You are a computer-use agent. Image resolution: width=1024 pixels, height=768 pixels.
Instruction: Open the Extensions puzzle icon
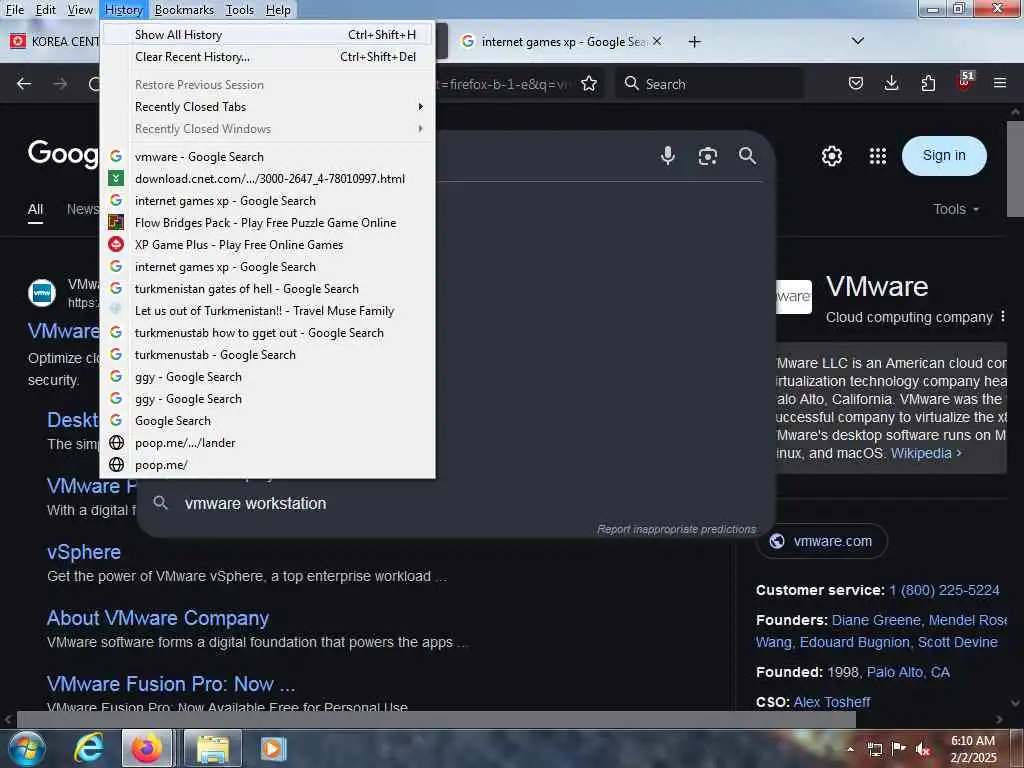coord(928,84)
